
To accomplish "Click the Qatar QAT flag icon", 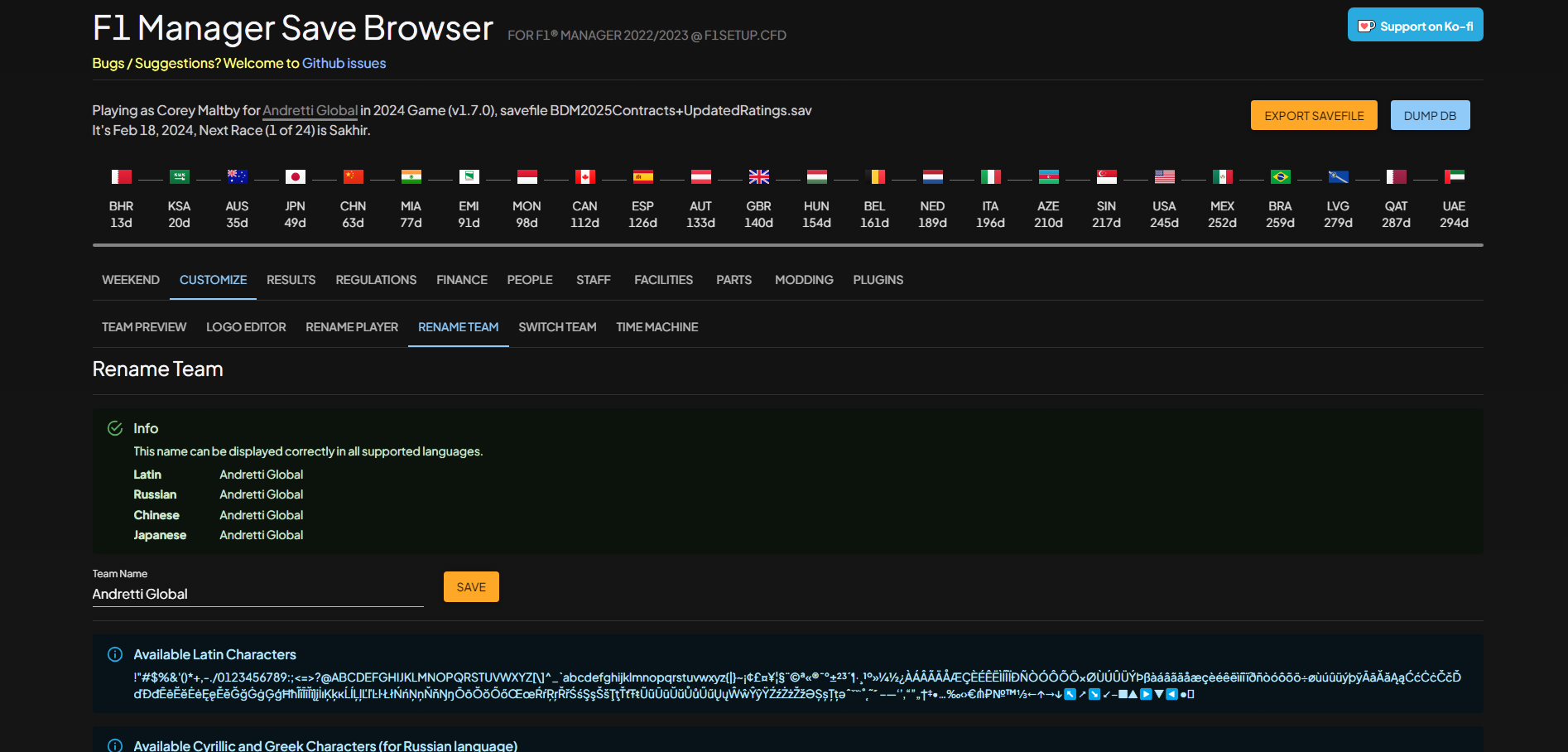I will [1396, 176].
